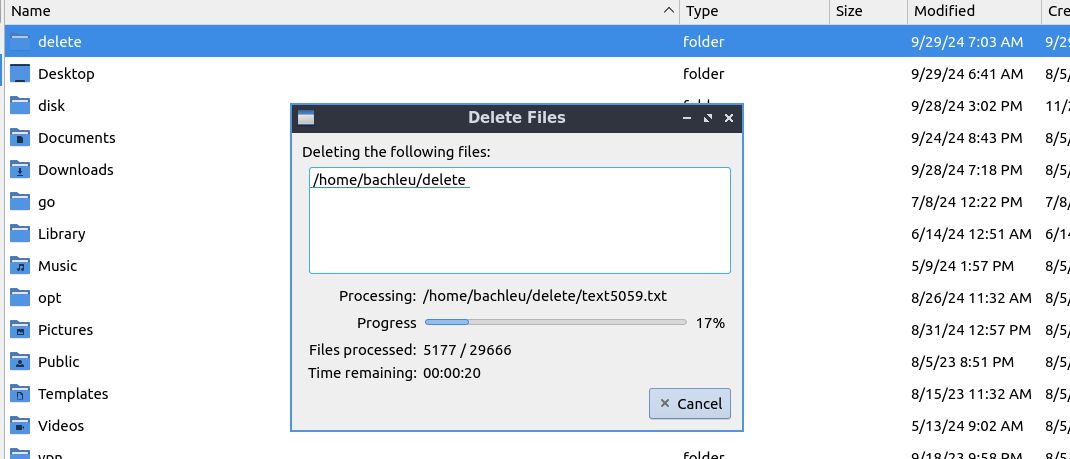
Task: Select the Downloads folder icon
Action: 20,170
